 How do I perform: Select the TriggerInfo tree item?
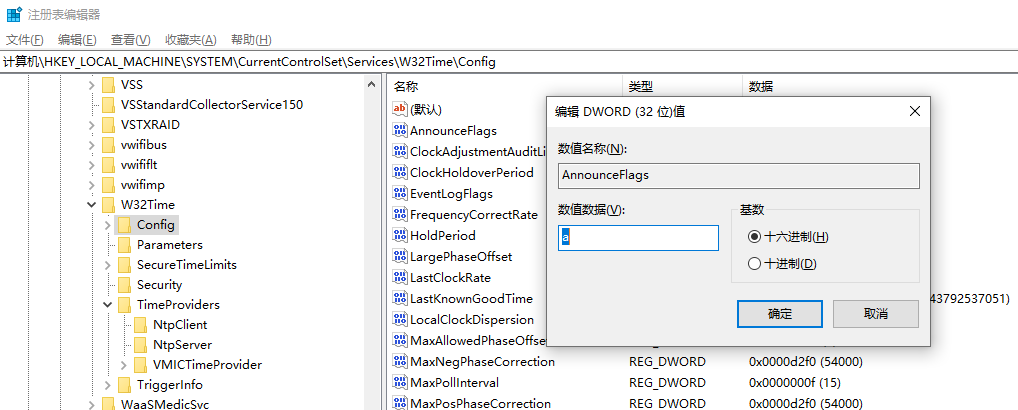pyautogui.click(x=169, y=385)
